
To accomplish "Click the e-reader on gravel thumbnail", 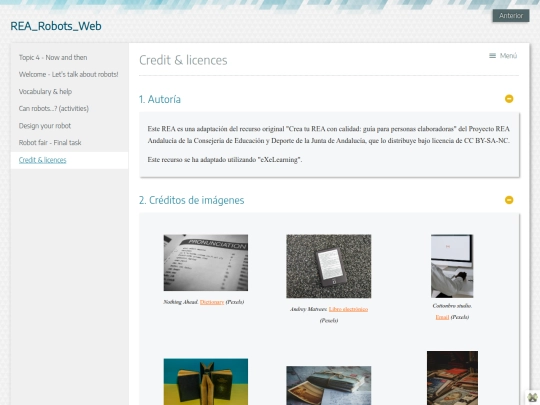I will pyautogui.click(x=329, y=266).
